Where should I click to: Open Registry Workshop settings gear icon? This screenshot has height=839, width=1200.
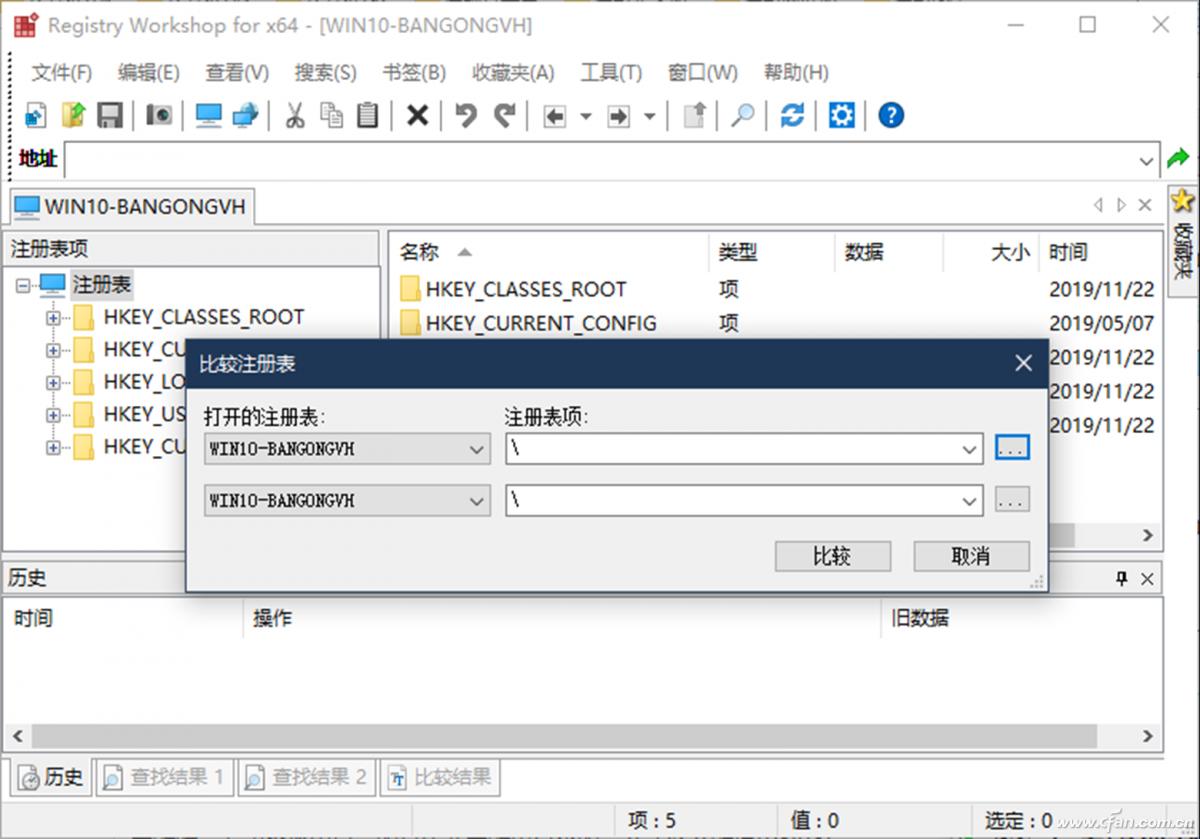tap(841, 115)
